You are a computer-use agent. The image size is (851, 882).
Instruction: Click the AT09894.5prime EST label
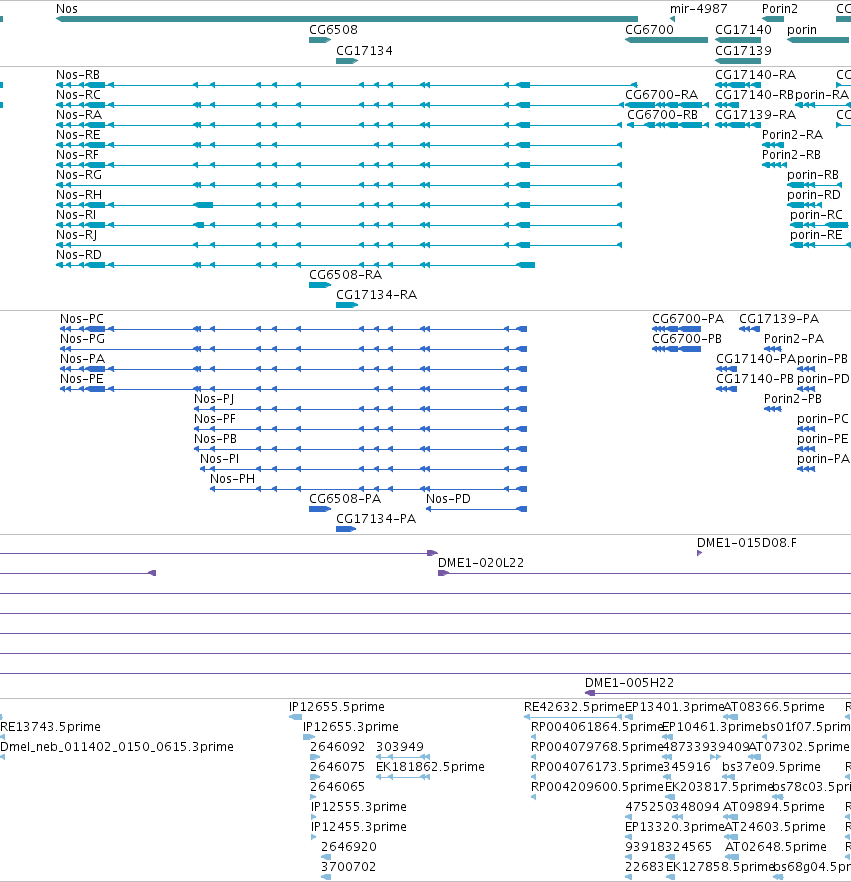point(774,807)
